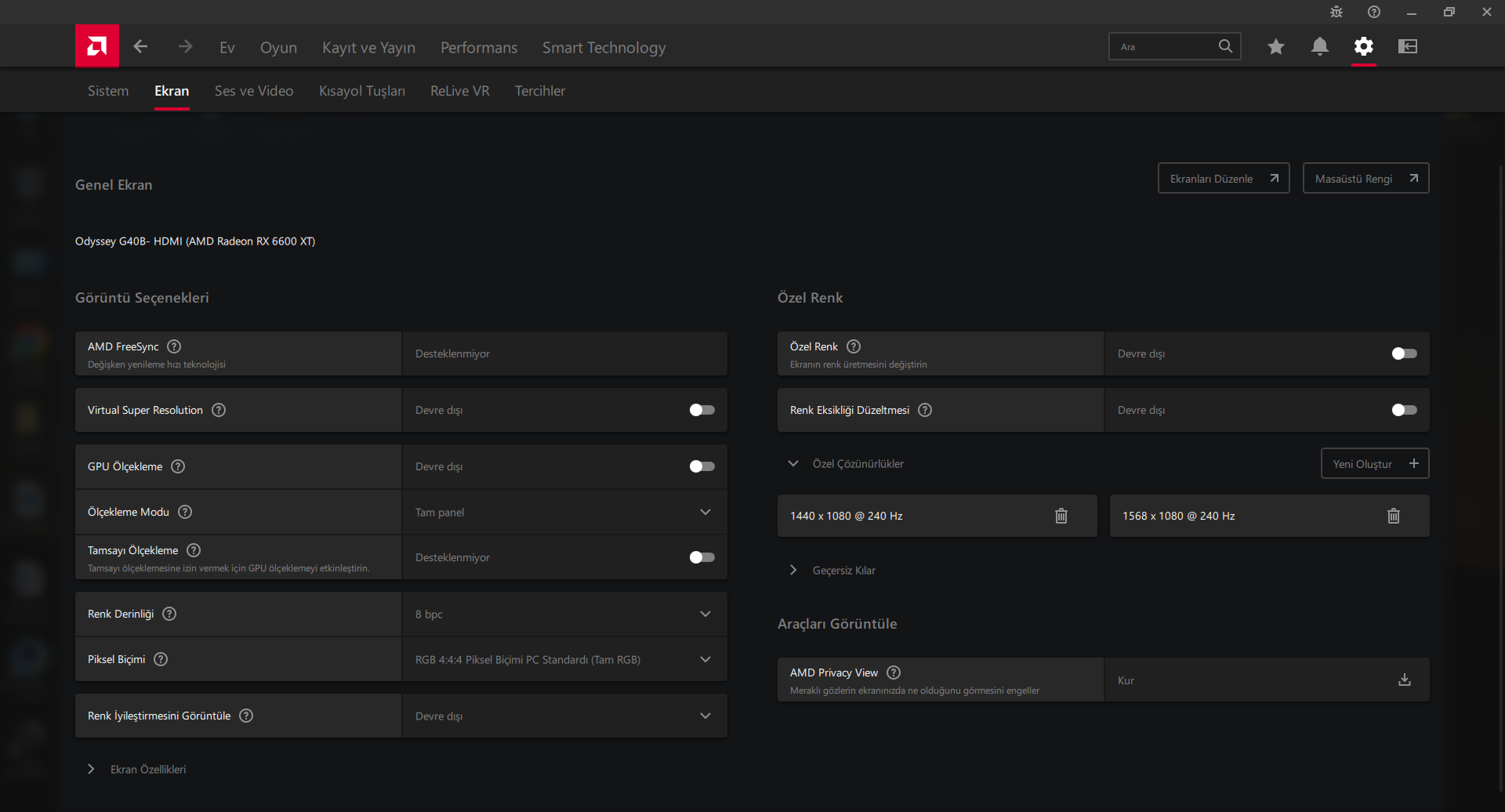Click Ekranları Düzenle button

pyautogui.click(x=1224, y=178)
